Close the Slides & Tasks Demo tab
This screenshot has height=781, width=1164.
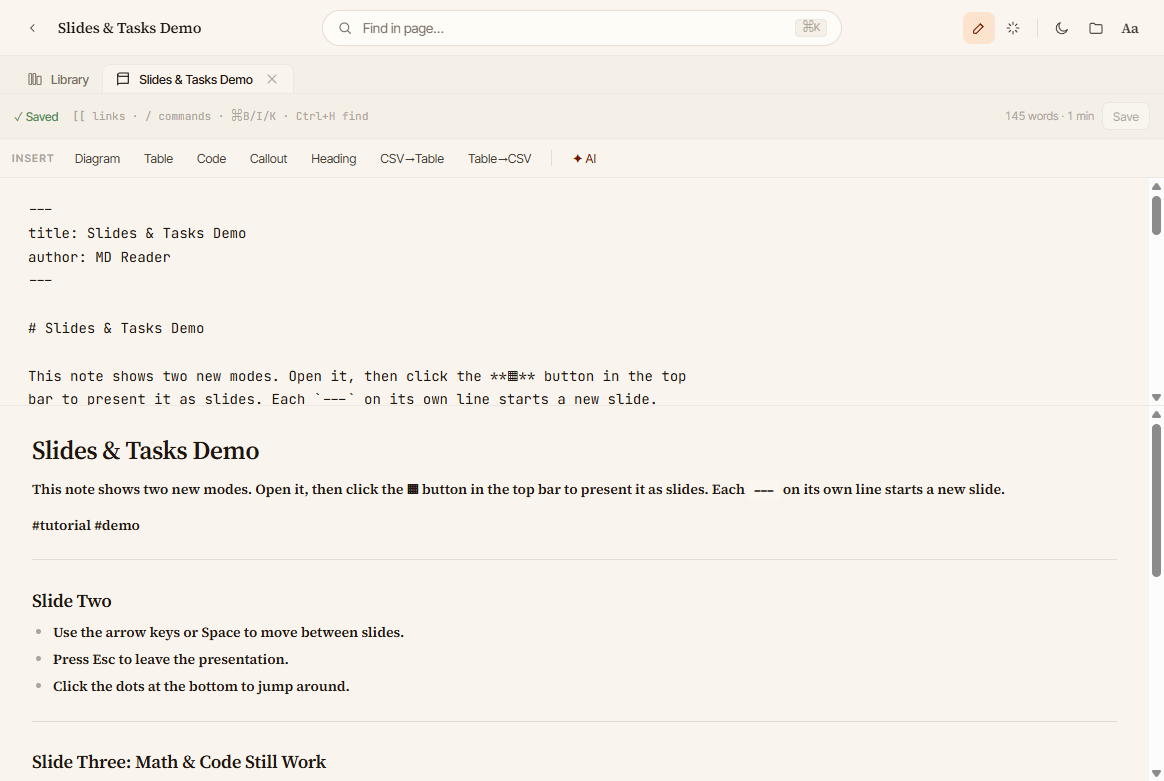point(272,79)
